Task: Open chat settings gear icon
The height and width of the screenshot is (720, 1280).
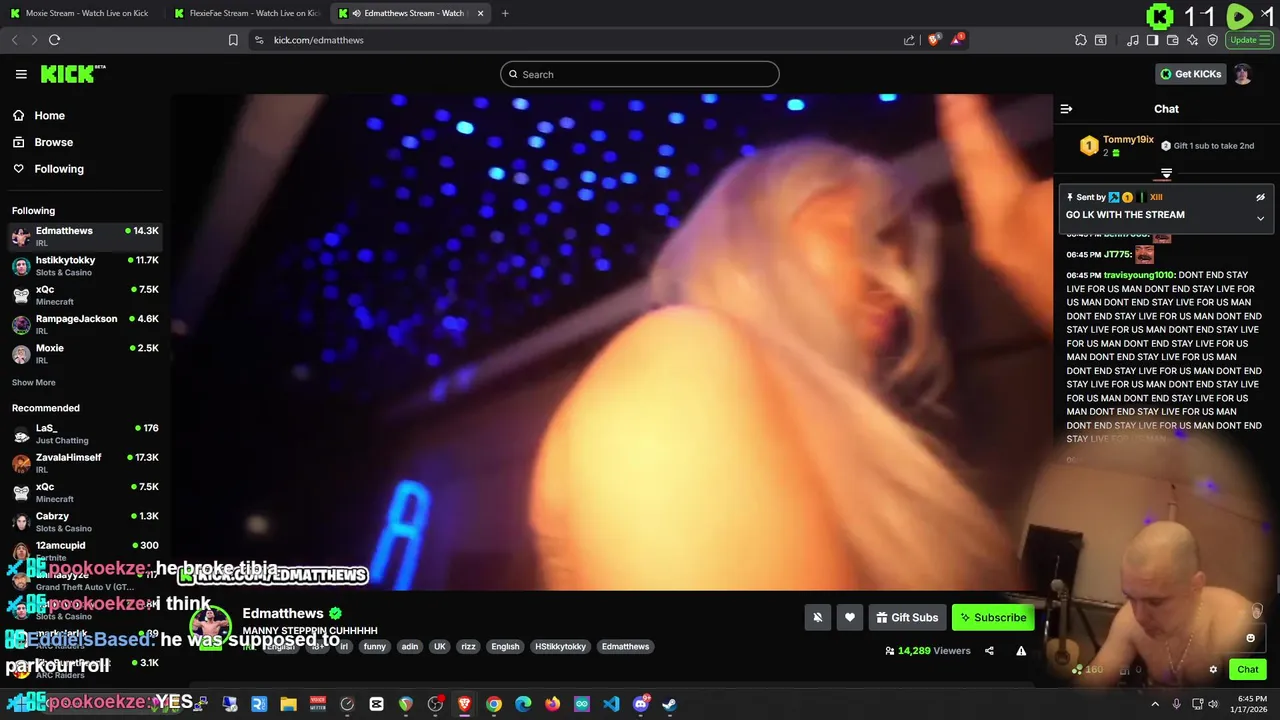Action: coord(1213,670)
